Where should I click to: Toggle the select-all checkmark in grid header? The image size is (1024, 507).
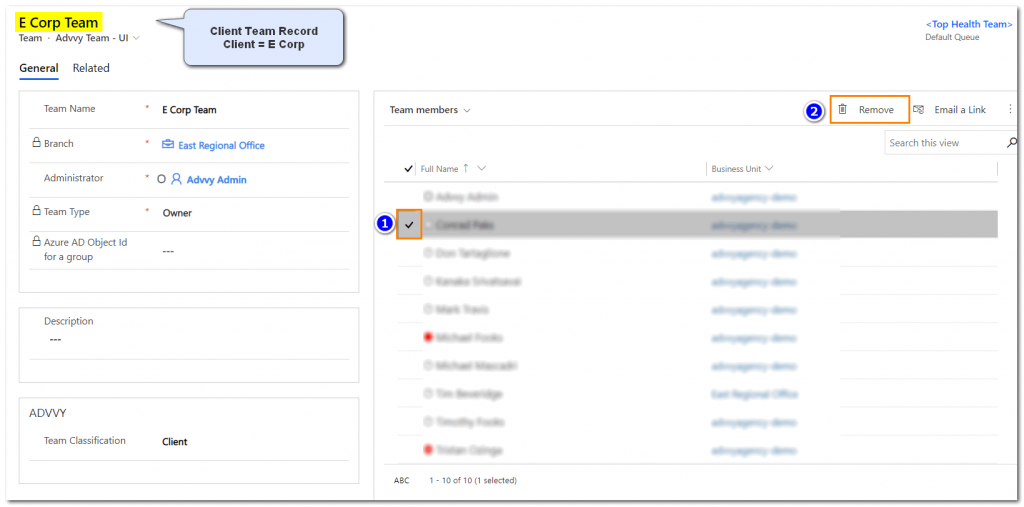(x=408, y=169)
